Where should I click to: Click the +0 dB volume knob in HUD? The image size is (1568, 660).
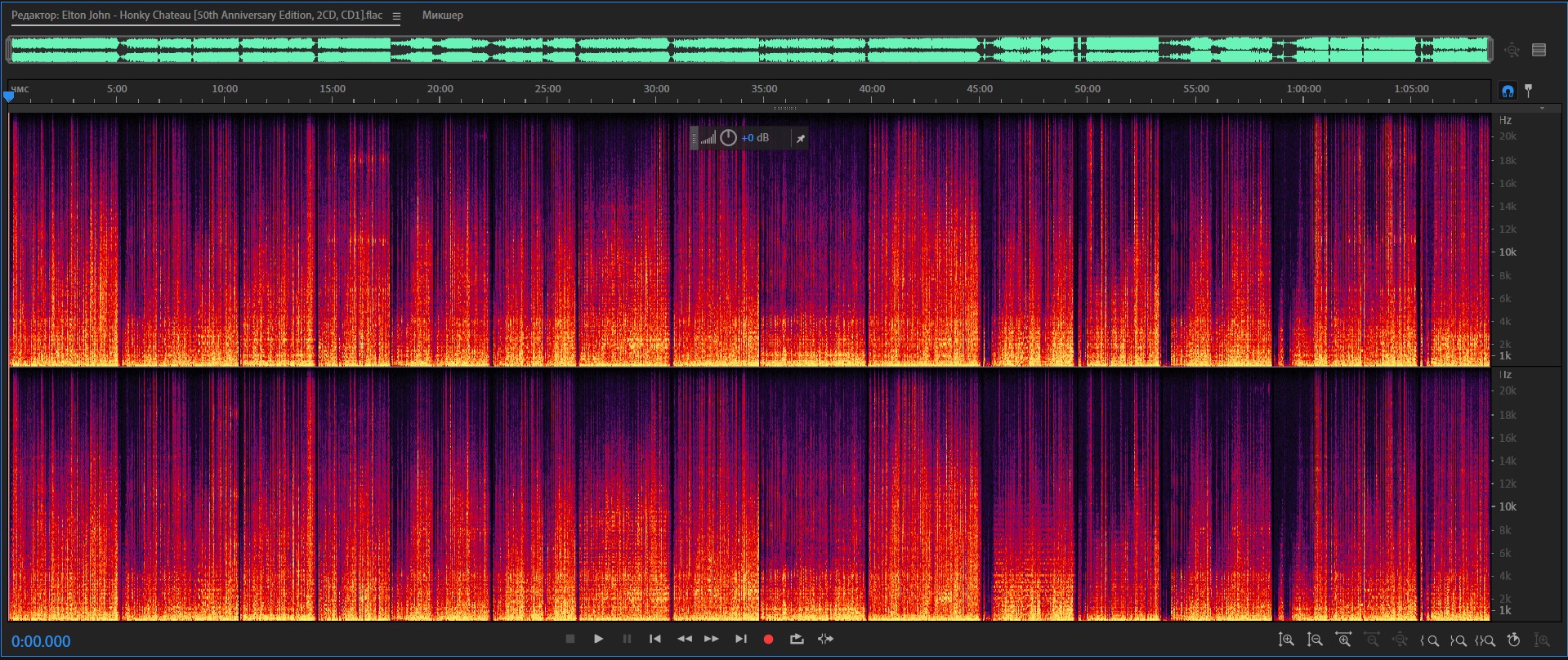point(728,138)
